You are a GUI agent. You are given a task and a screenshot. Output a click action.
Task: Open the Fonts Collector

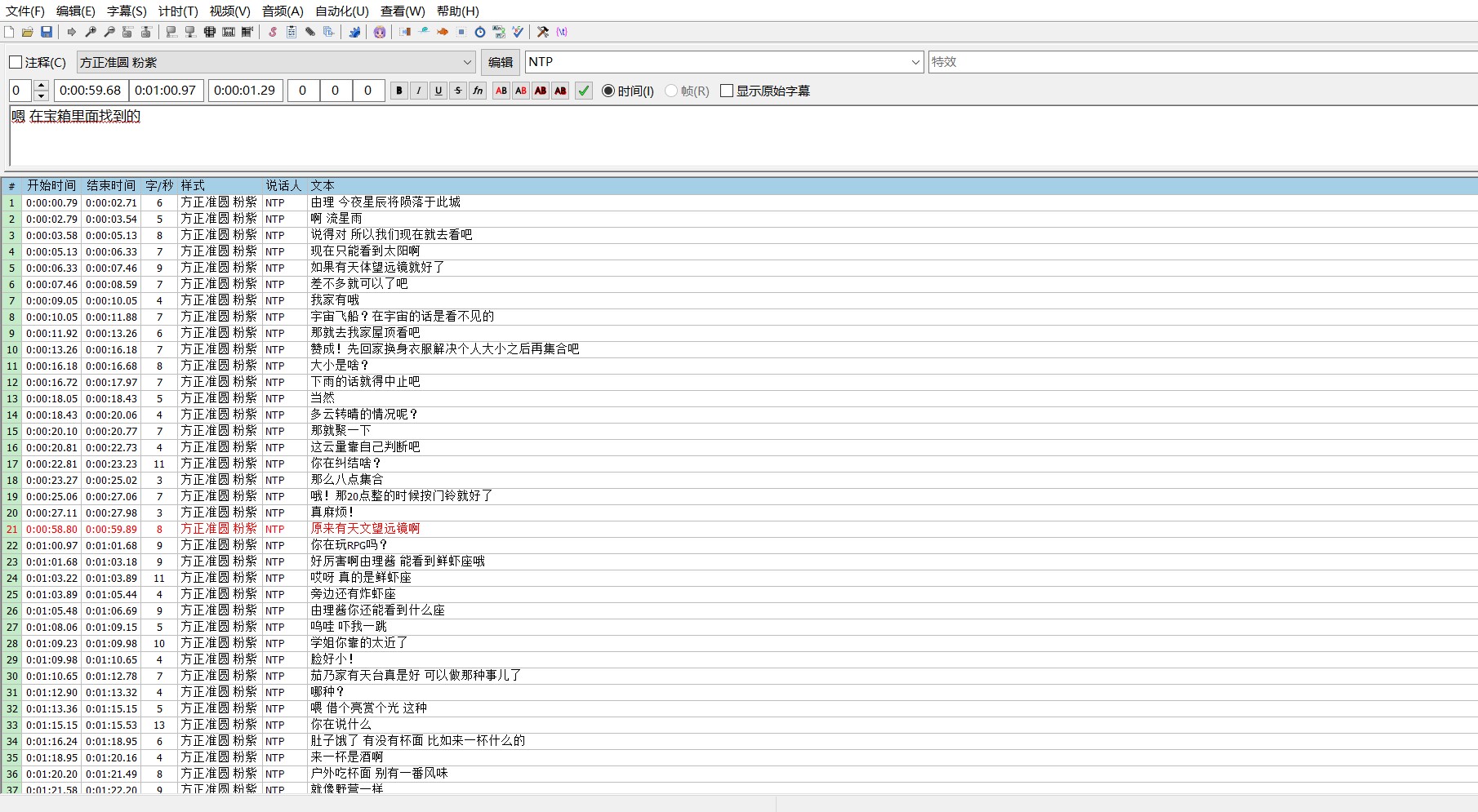pyautogui.click(x=329, y=32)
